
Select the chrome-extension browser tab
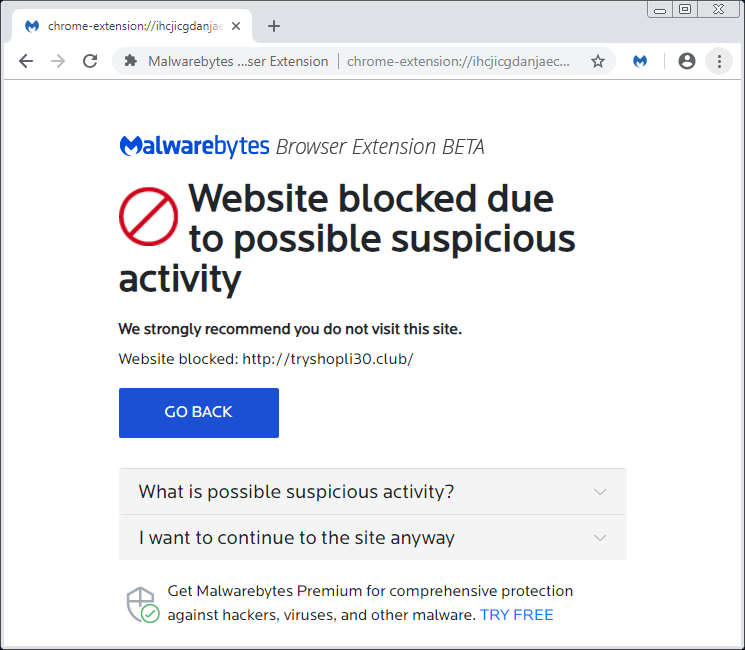click(x=132, y=26)
